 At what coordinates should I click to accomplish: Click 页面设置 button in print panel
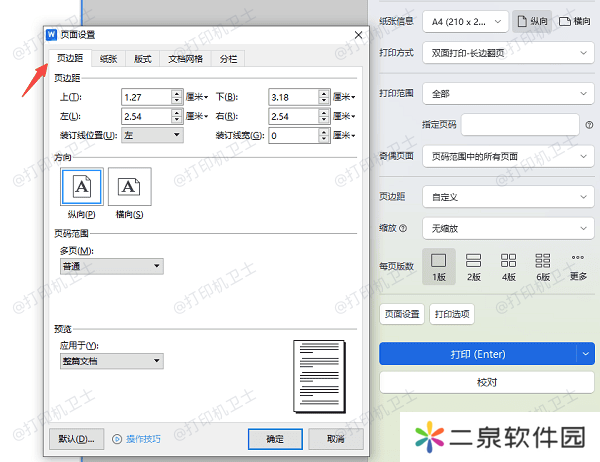[402, 314]
